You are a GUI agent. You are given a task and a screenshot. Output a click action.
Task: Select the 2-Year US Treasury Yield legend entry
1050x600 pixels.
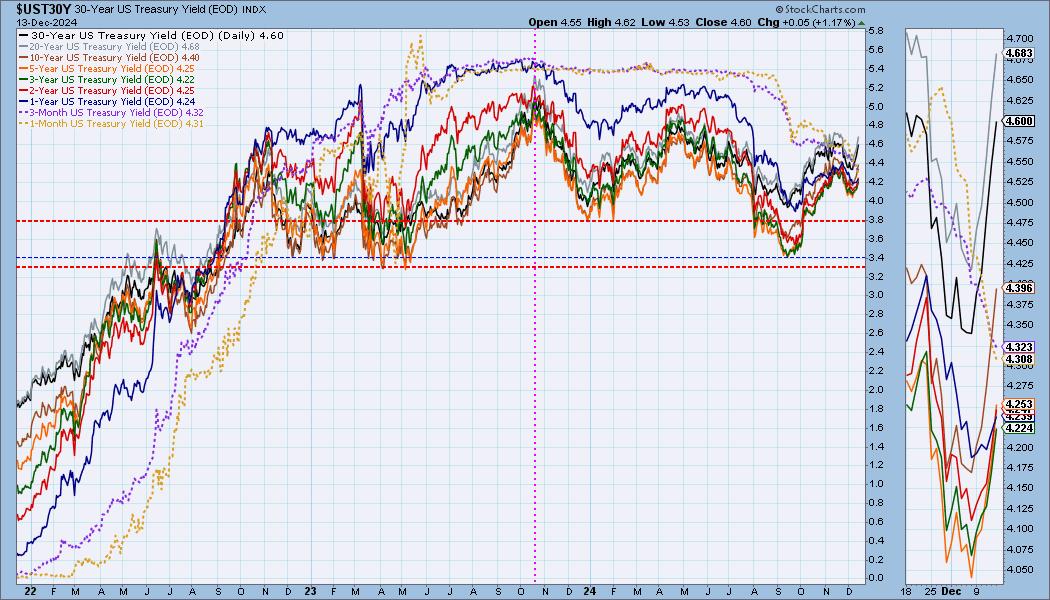click(108, 90)
